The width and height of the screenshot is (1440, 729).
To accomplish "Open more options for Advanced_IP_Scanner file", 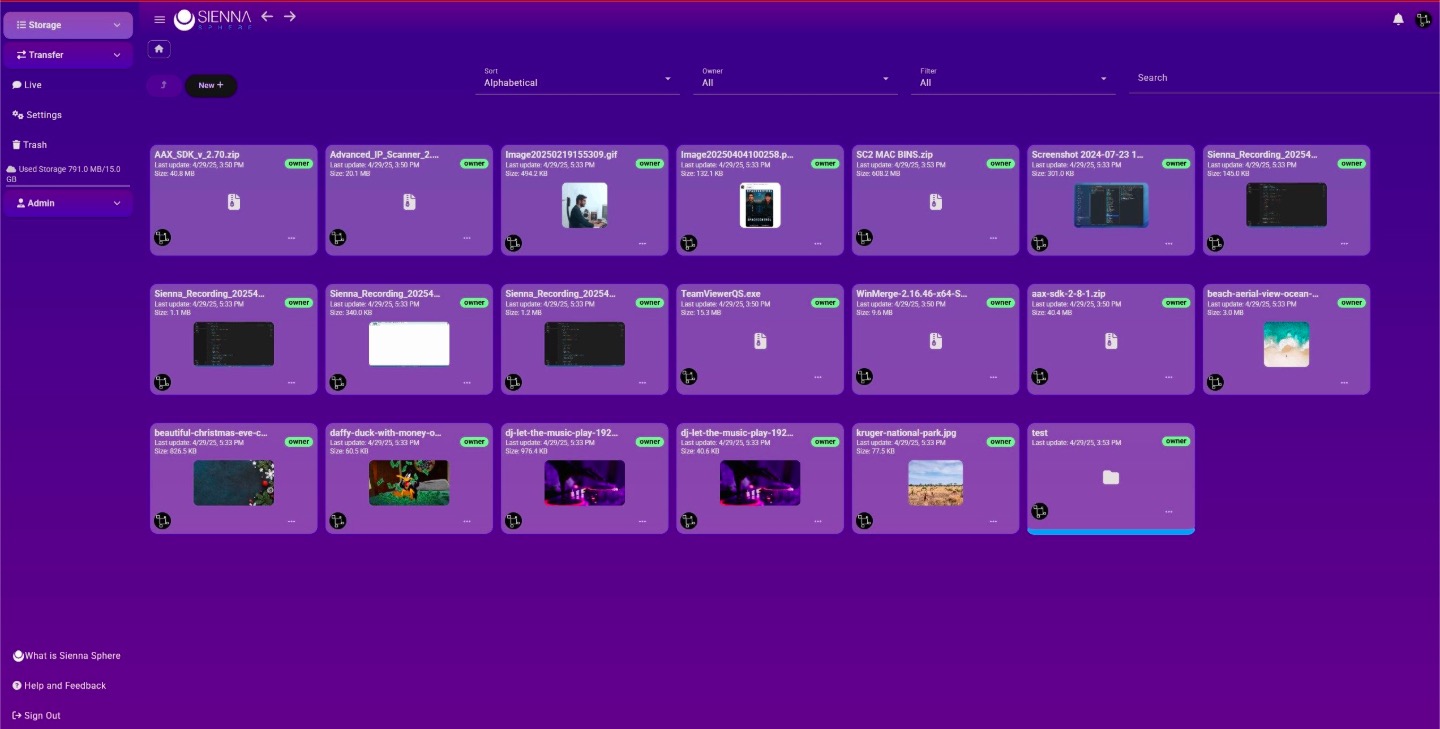I will click(x=467, y=238).
